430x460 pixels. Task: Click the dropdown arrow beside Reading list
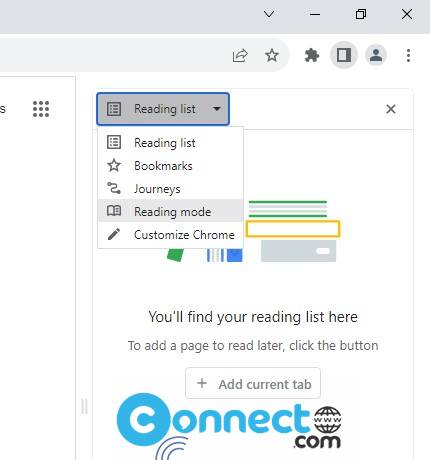[x=217, y=109]
